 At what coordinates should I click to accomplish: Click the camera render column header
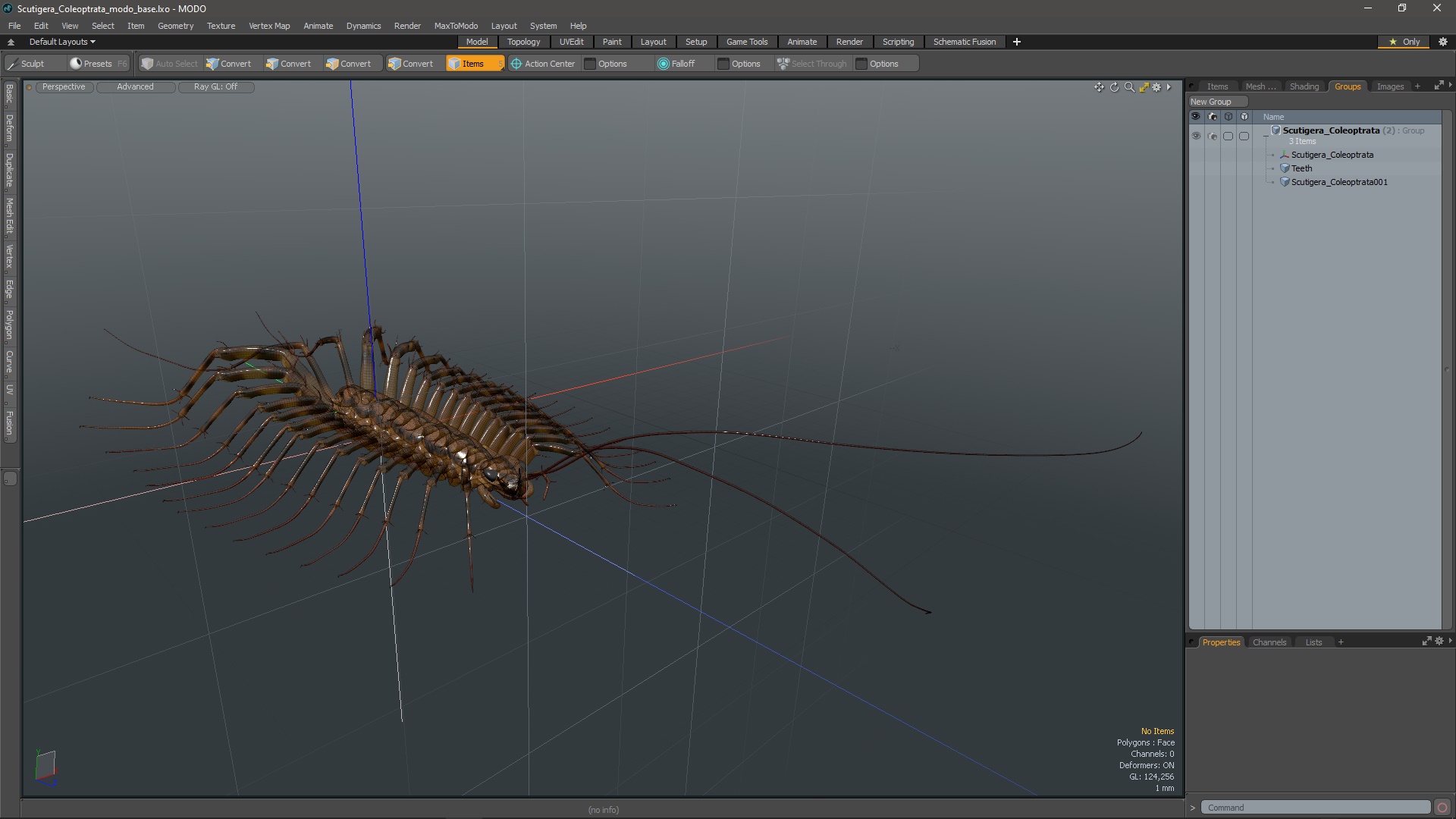coord(1212,117)
